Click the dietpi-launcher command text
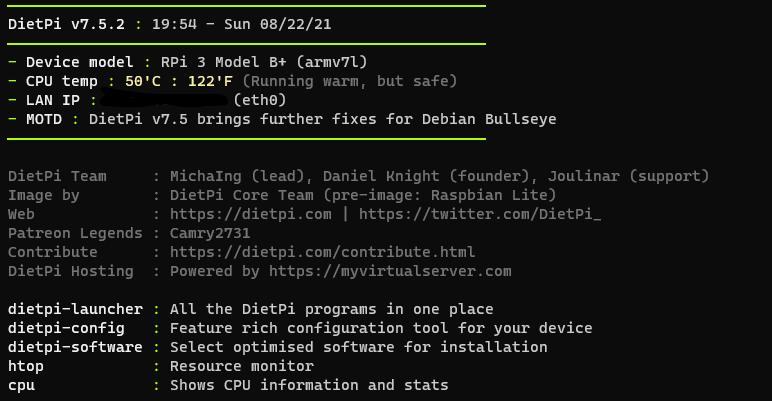Image resolution: width=772 pixels, height=401 pixels. tap(75, 309)
